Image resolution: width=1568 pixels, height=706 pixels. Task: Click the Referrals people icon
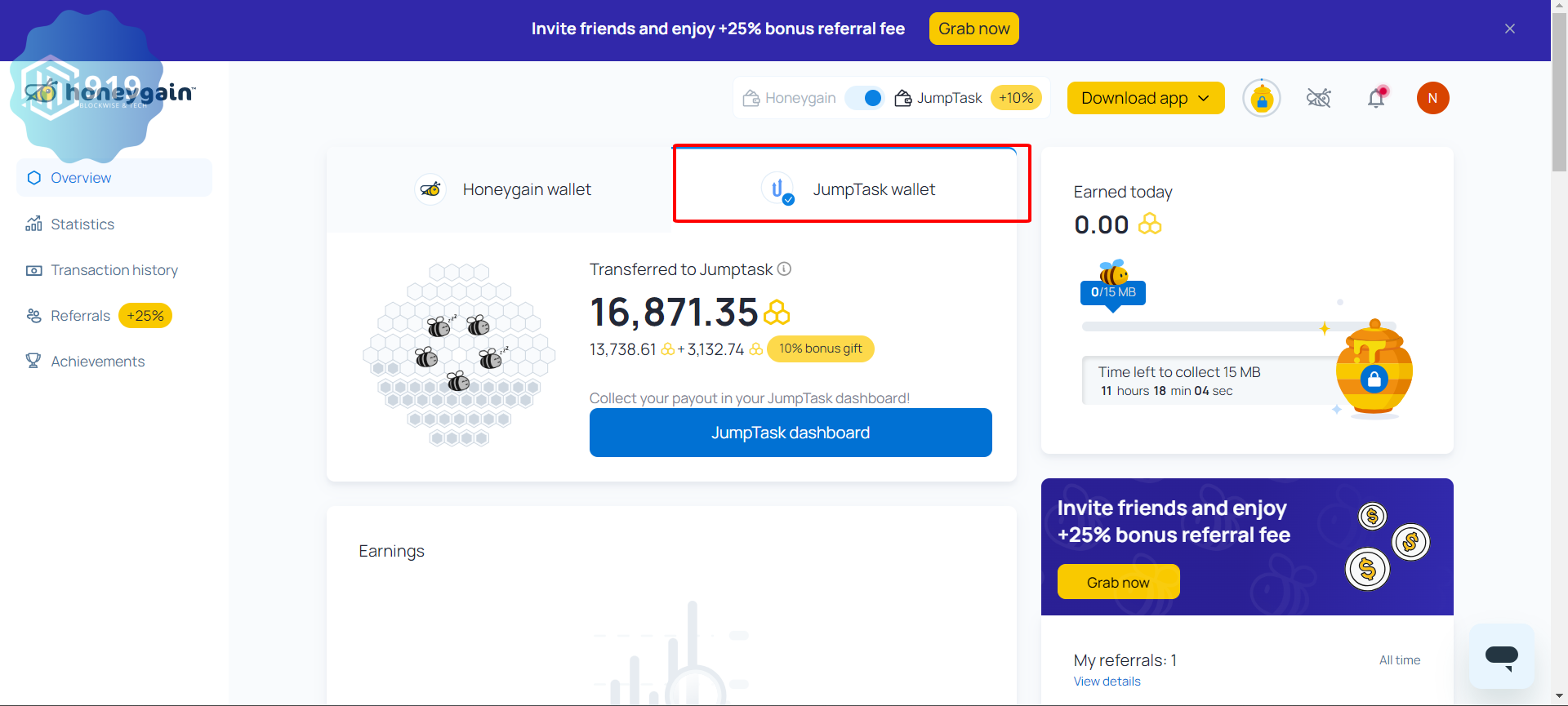click(x=33, y=316)
